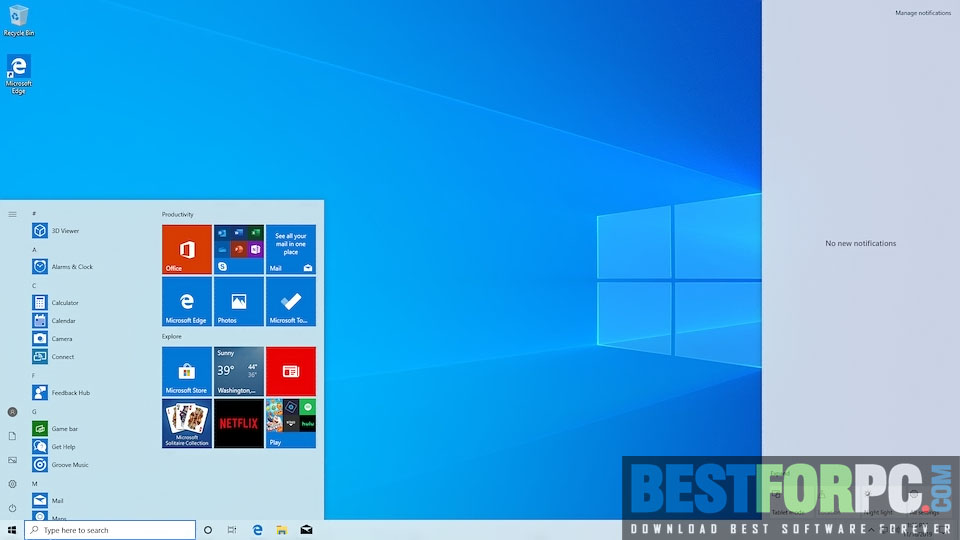Open the Weather tile showing Washington
The image size is (960, 540).
239,372
